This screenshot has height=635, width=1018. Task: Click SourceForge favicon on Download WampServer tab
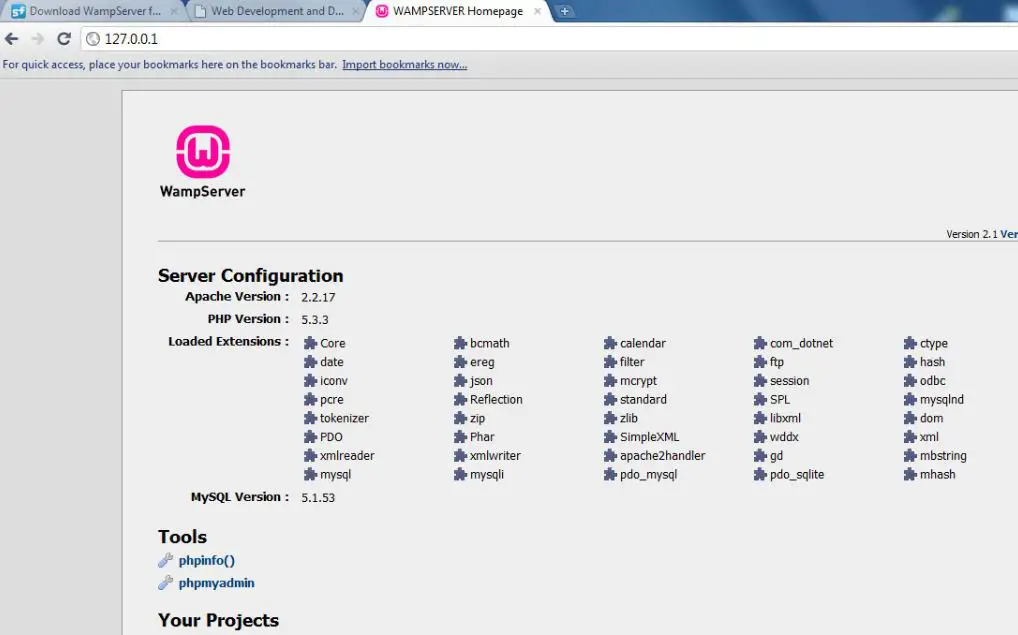click(x=18, y=11)
